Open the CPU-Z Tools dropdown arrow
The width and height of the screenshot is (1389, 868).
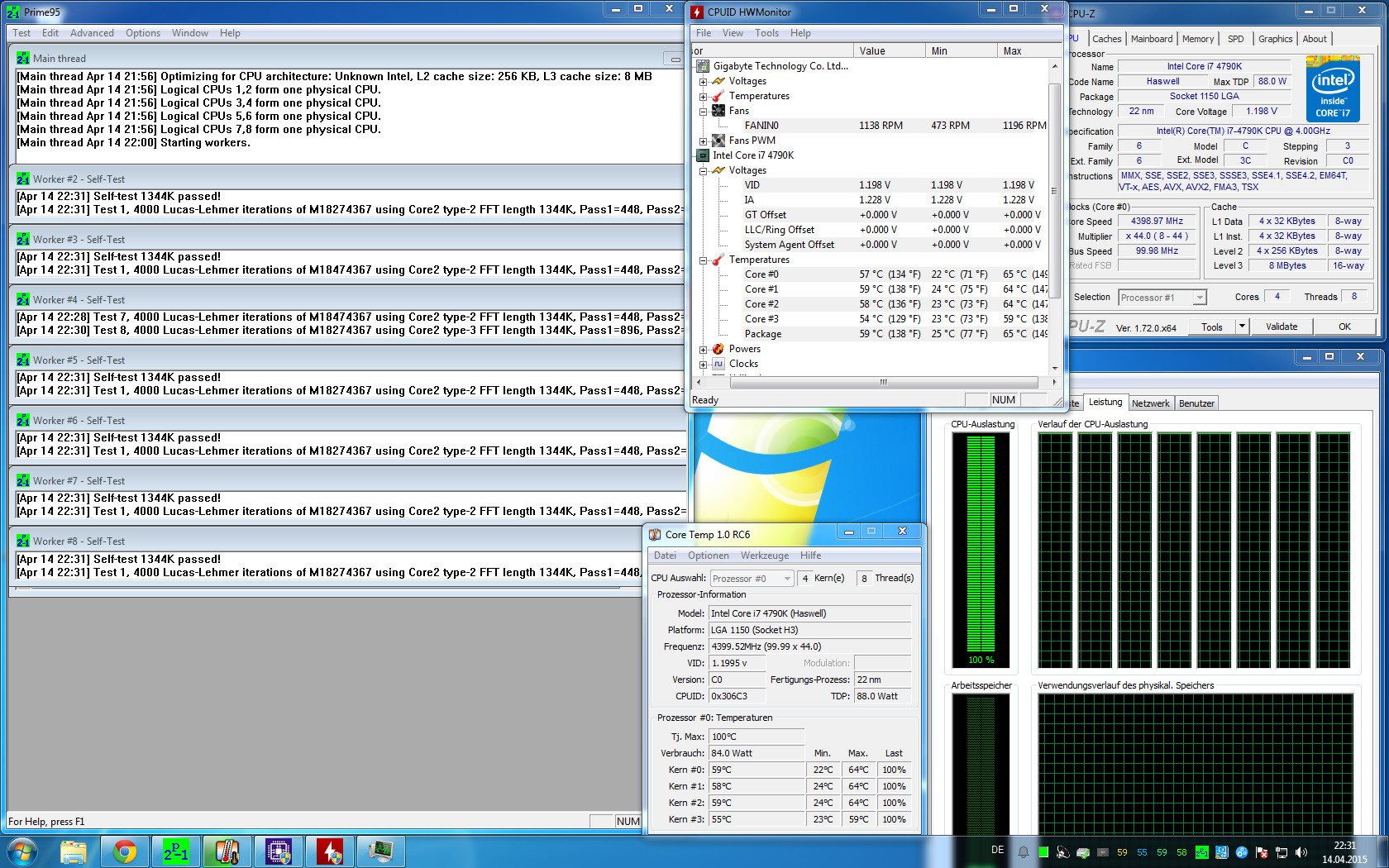(x=1242, y=327)
